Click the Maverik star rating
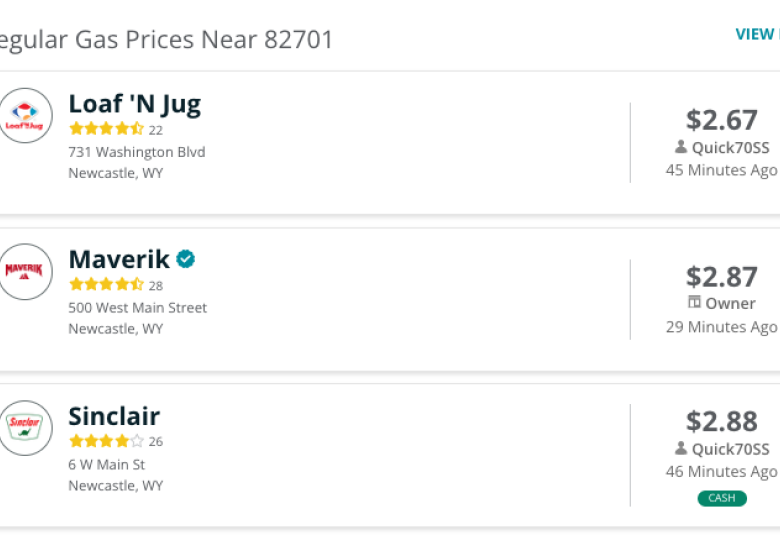780x535 pixels. [106, 285]
